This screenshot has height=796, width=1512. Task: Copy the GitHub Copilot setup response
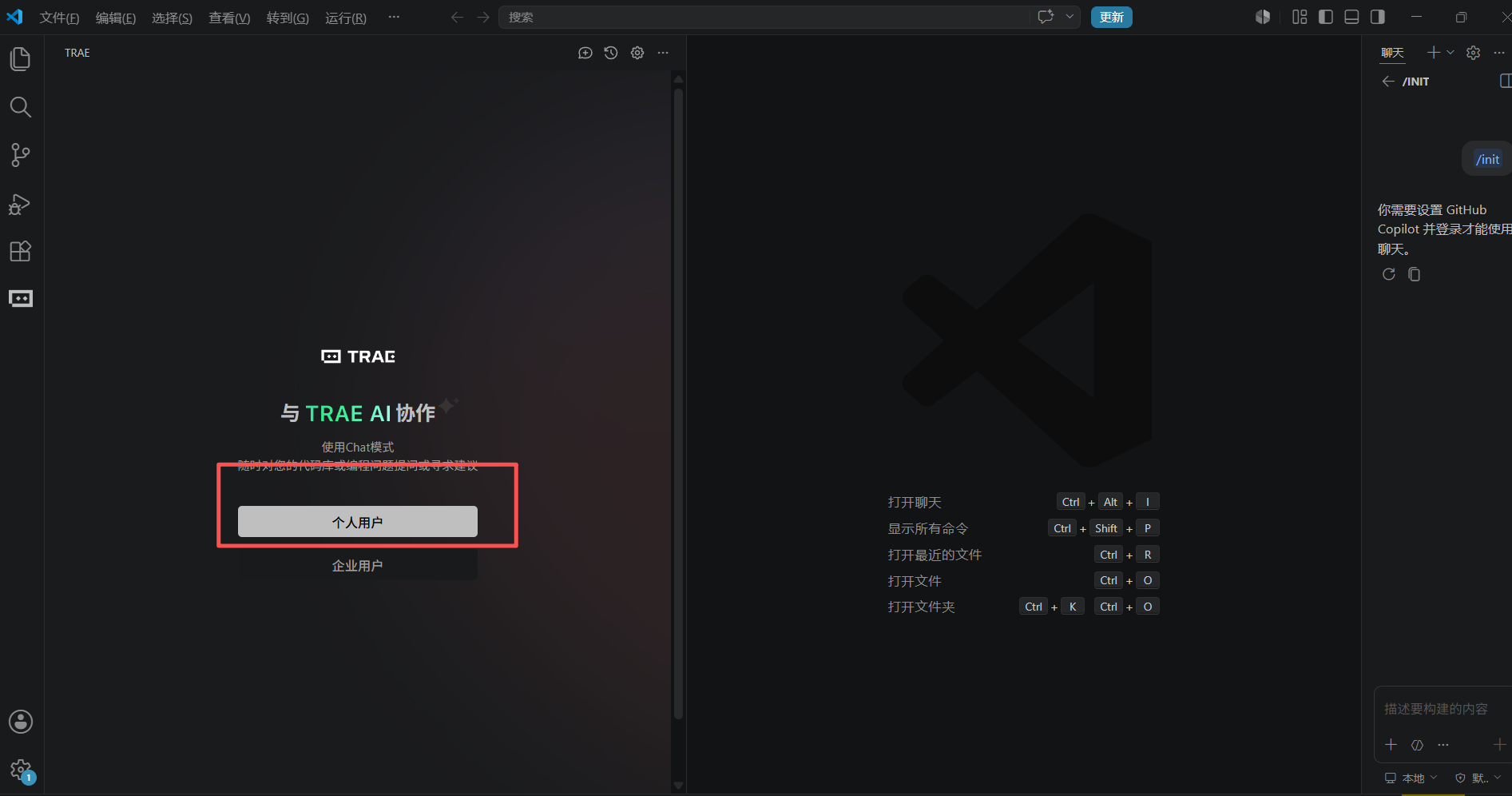(x=1415, y=274)
